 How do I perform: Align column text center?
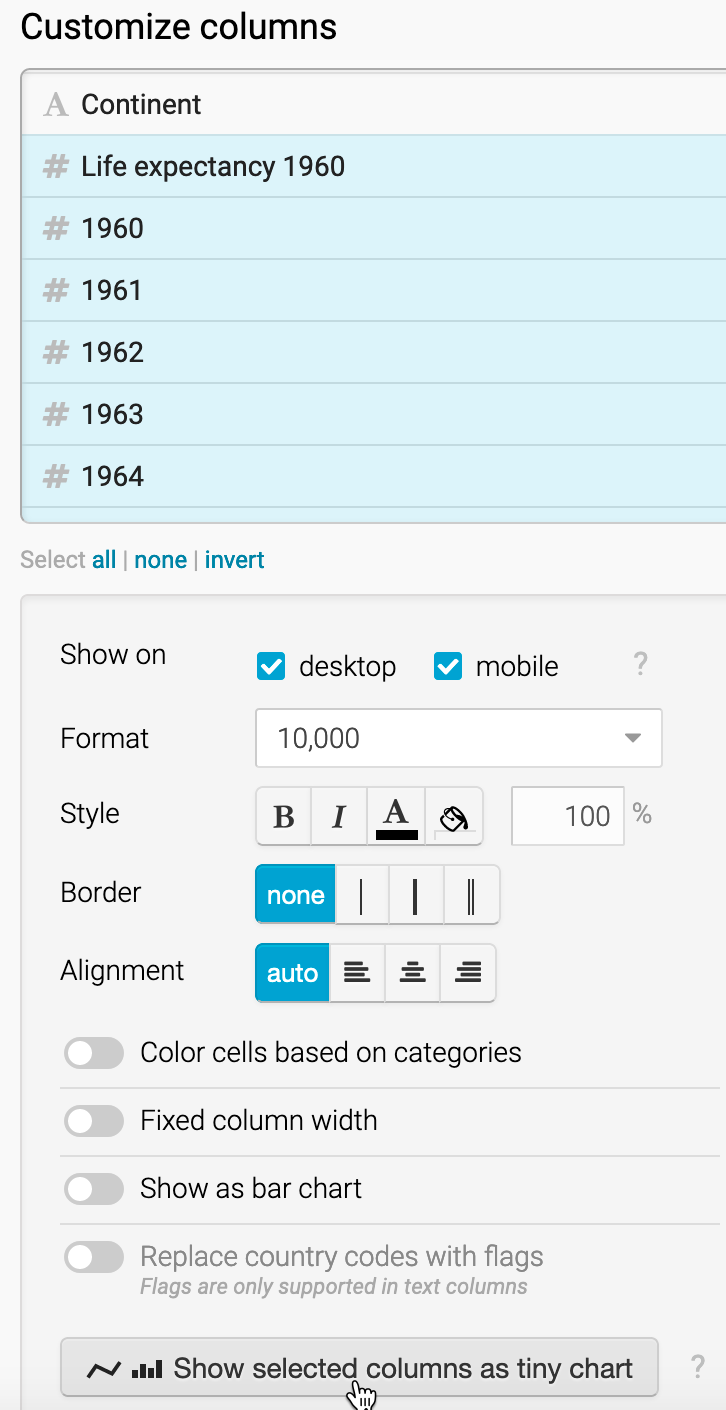point(412,973)
